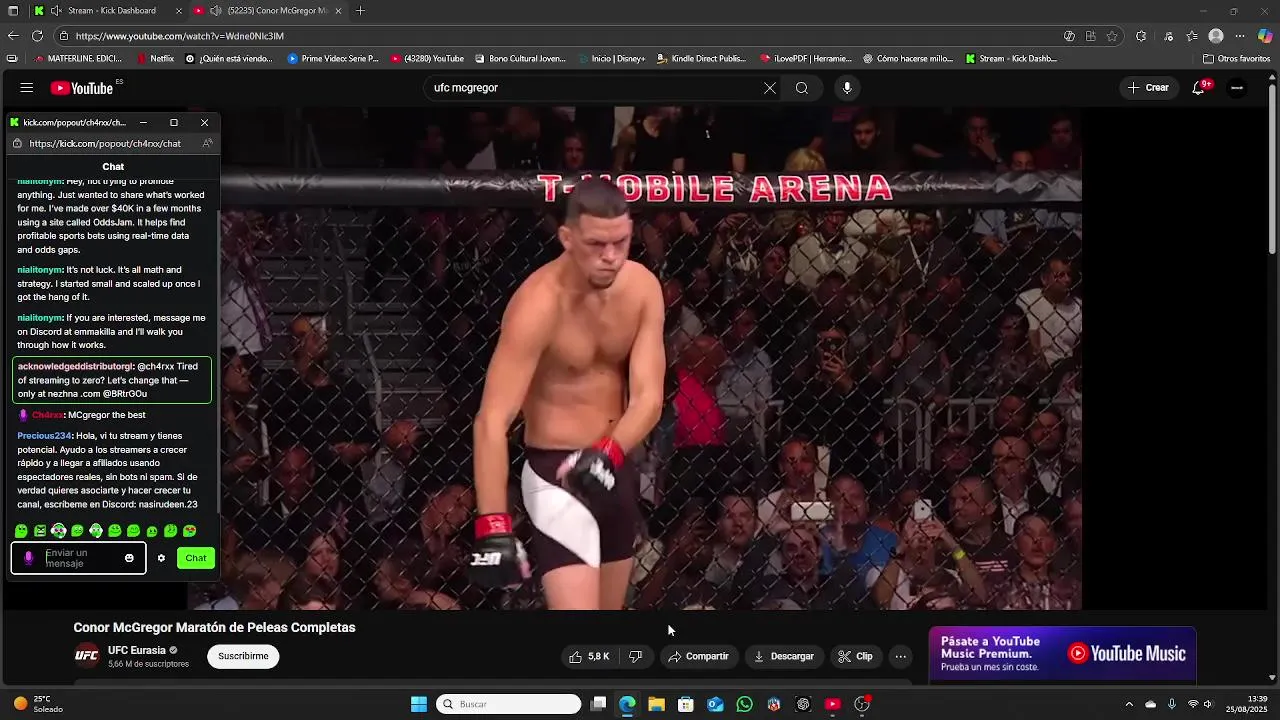The width and height of the screenshot is (1280, 720).
Task: Click the Suscribirme button
Action: [x=243, y=656]
